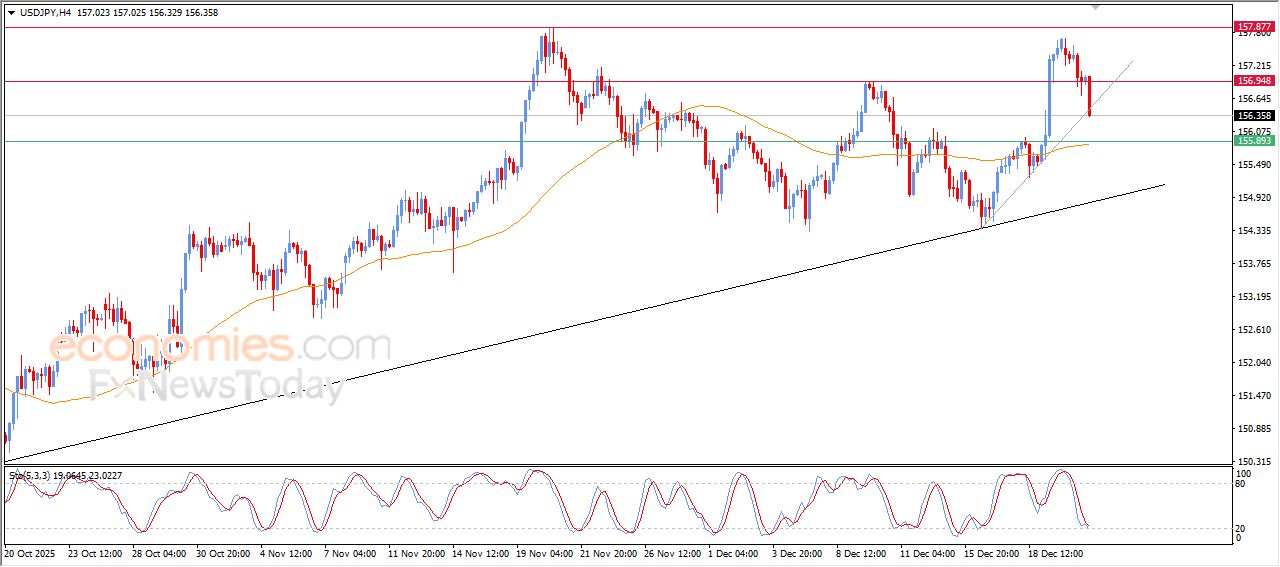
Task: Click the USDJPY,H4 symbol title text
Action: (46, 13)
